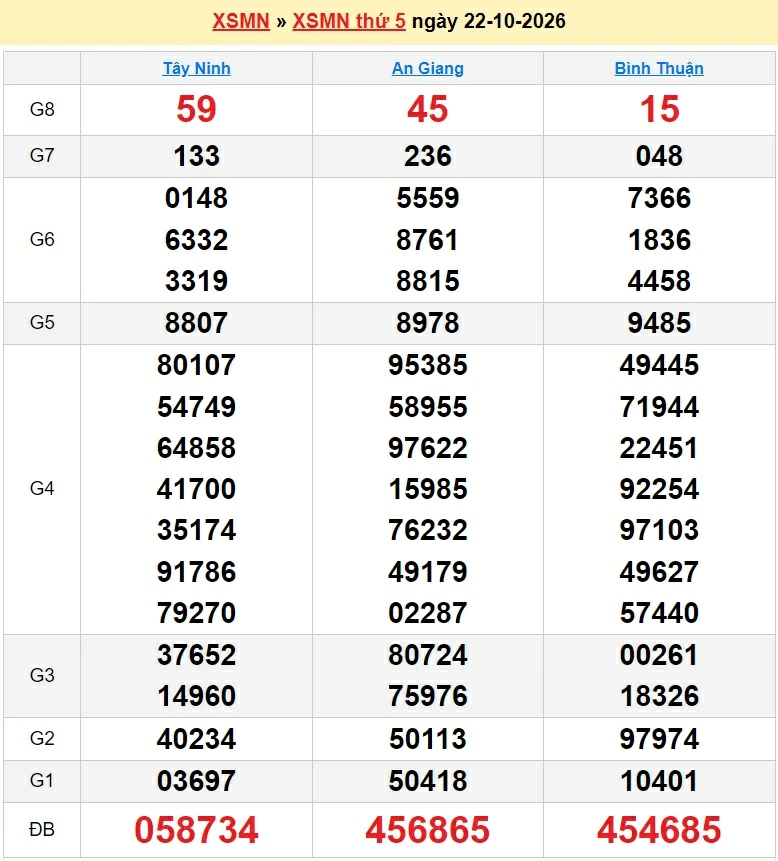This screenshot has width=778, height=861.
Task: Select Tây Ninh G8 result 59
Action: tap(197, 109)
